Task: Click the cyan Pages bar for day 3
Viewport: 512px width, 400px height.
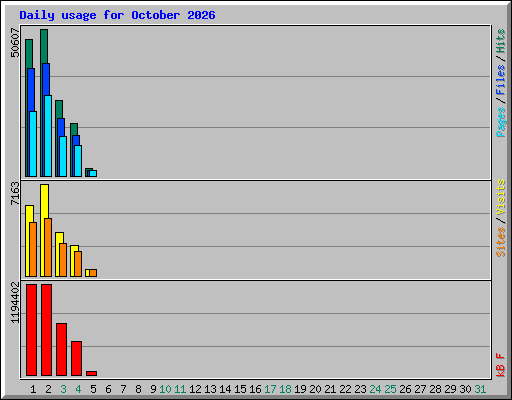Action: coord(63,156)
